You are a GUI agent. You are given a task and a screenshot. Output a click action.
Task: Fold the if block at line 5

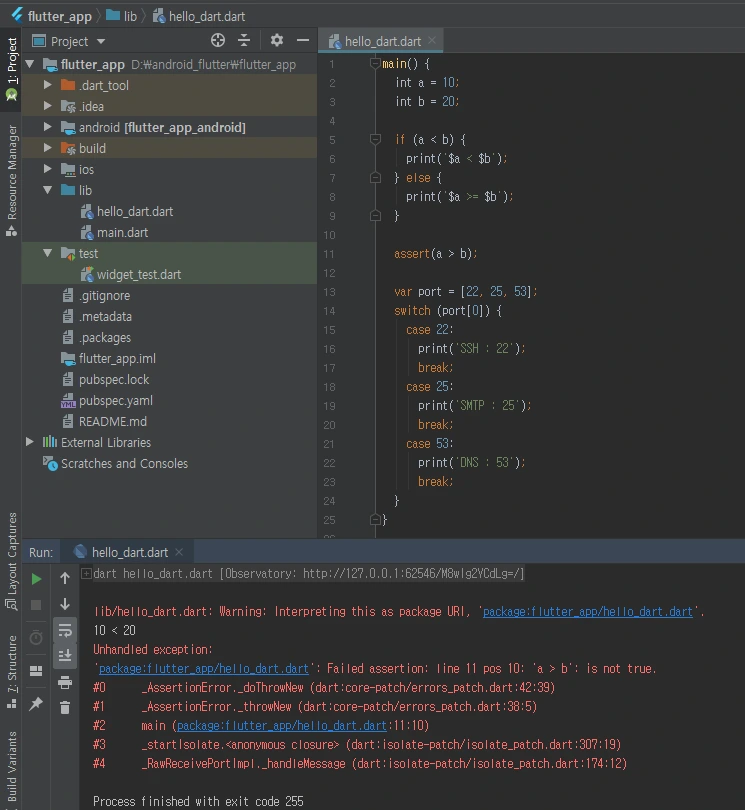[375, 139]
